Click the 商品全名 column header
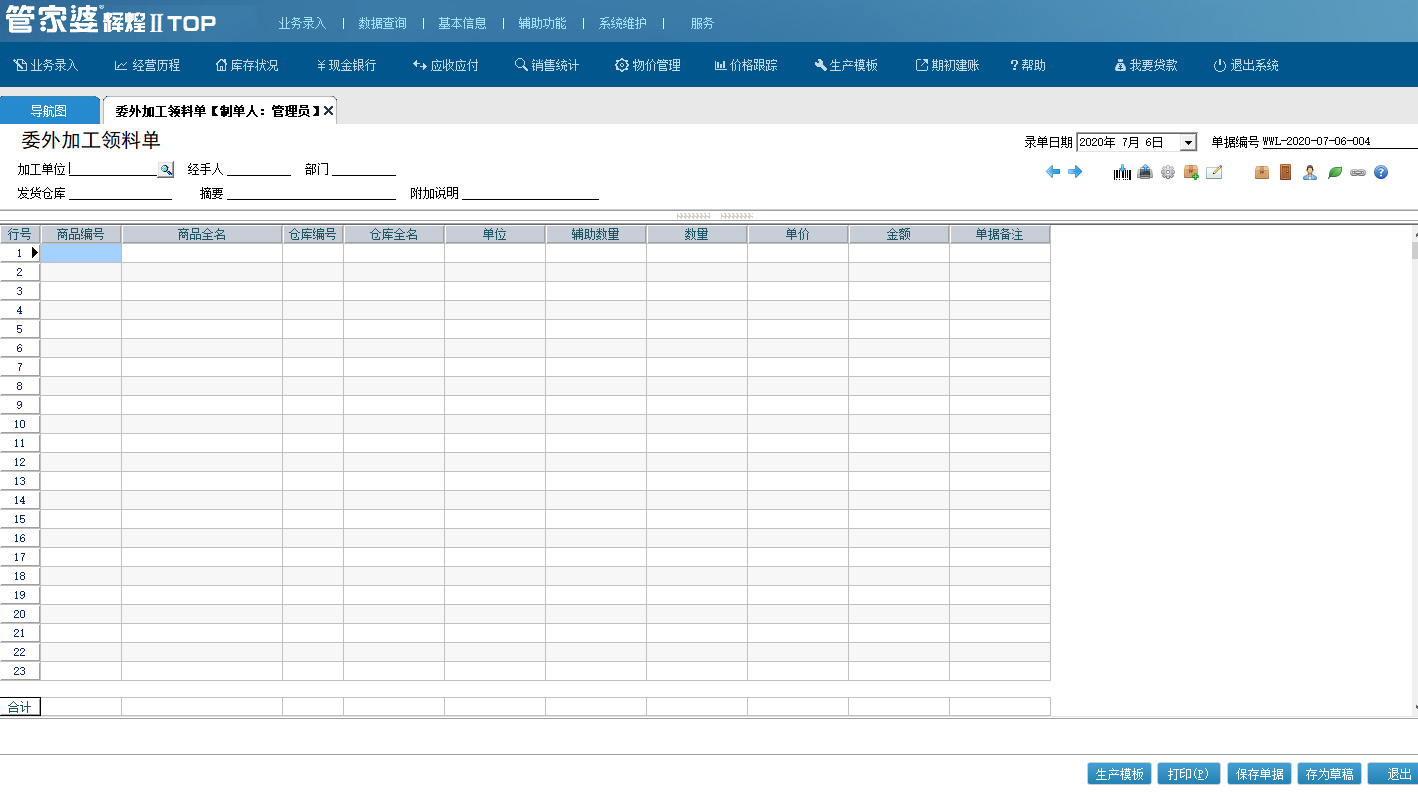 click(x=202, y=234)
